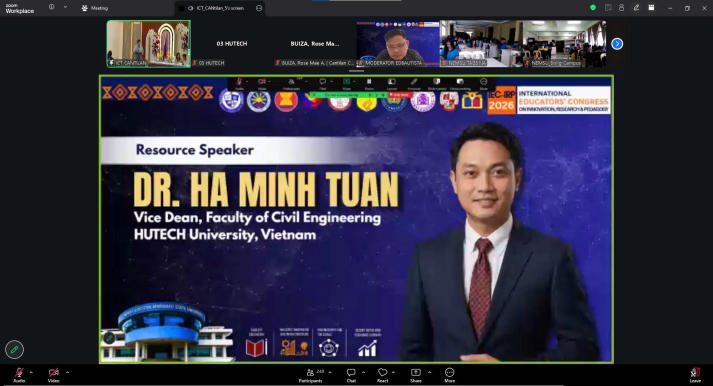Viewport: 713px width, 386px height.
Task: Show next participants with the blue arrow
Action: pyautogui.click(x=617, y=44)
